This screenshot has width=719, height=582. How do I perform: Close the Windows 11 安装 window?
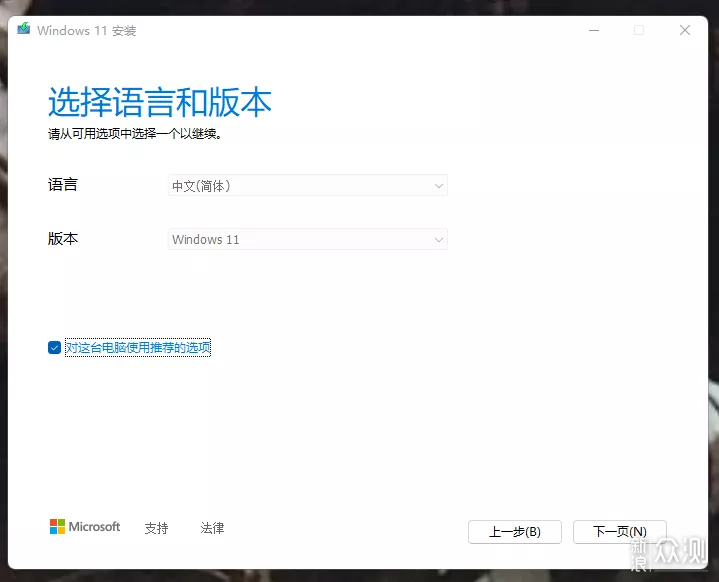point(685,30)
